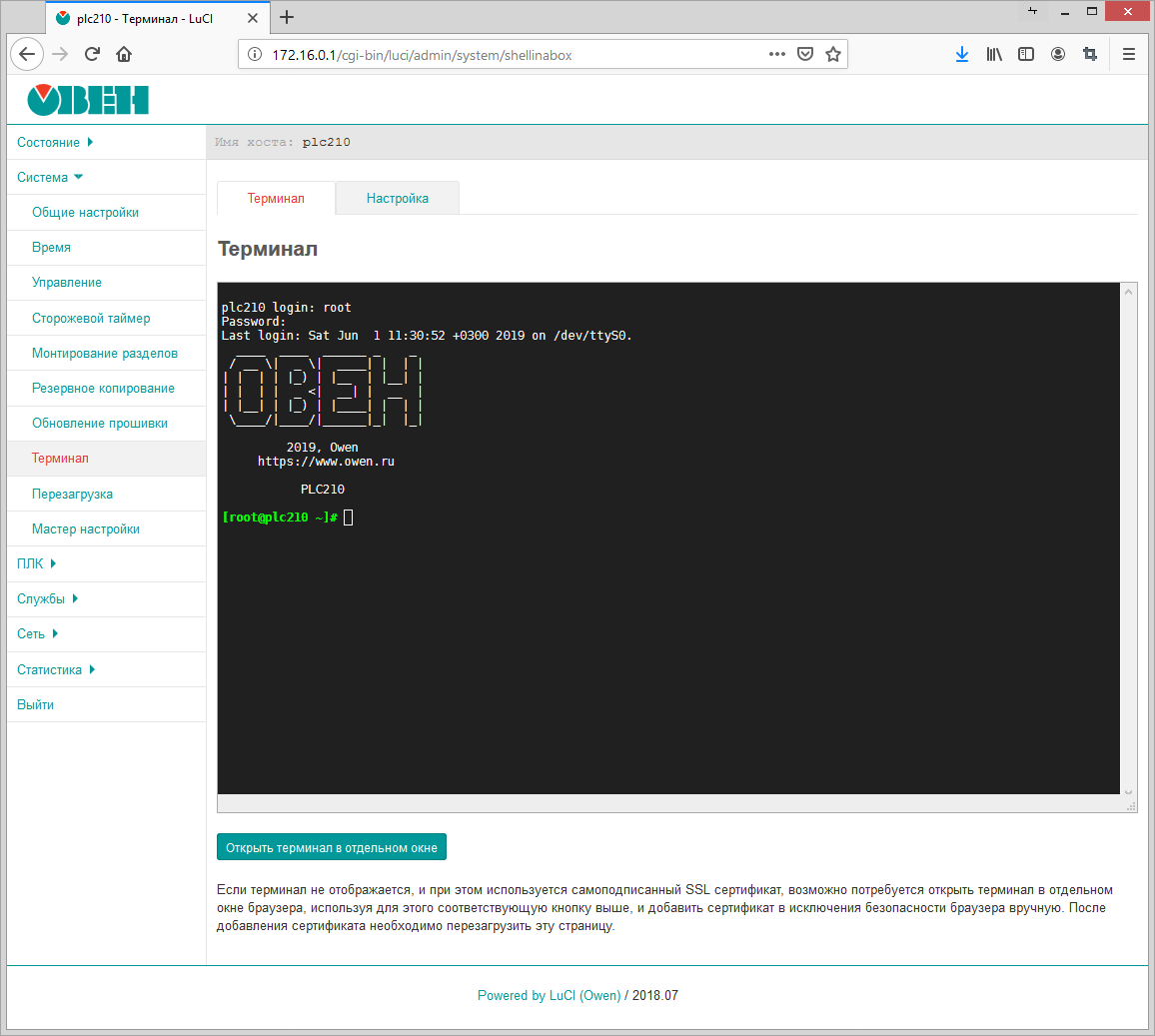Toggle the sidebar view icon

pyautogui.click(x=1026, y=55)
